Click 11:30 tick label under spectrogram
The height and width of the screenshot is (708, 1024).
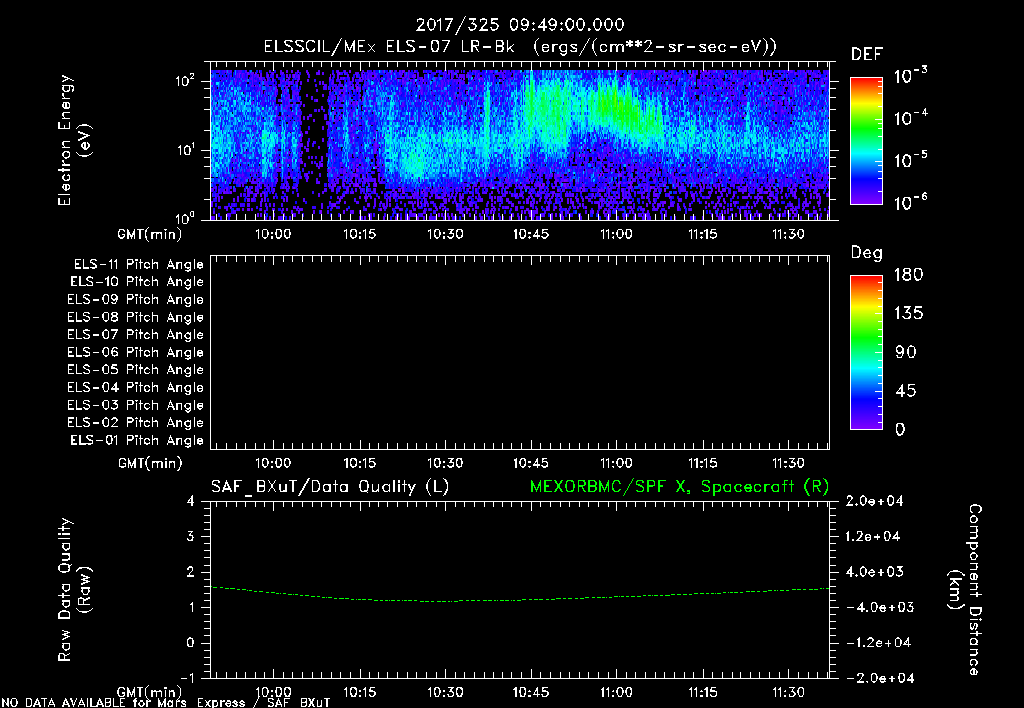coord(788,234)
